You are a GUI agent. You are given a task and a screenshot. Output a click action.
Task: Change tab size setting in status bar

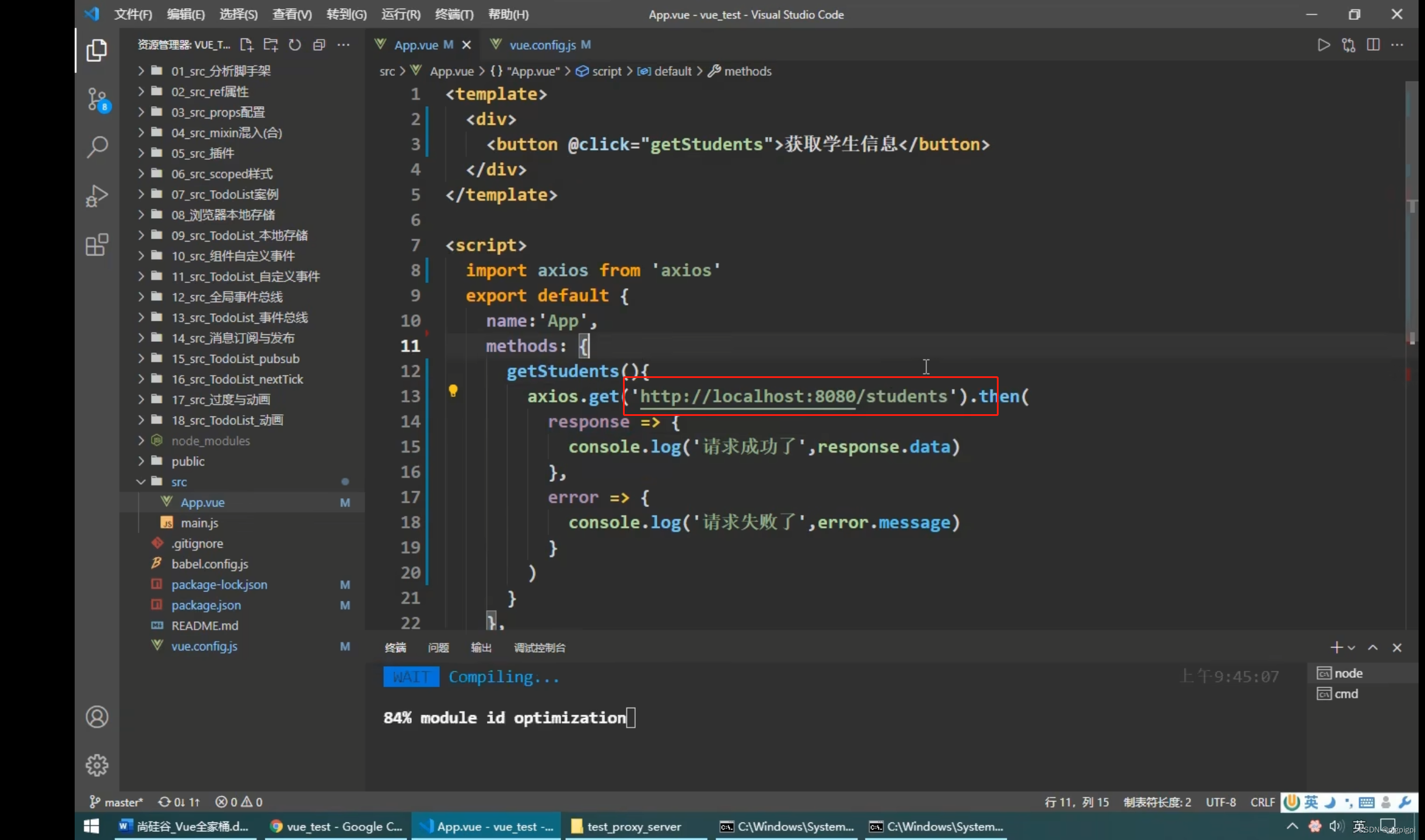click(x=1157, y=802)
